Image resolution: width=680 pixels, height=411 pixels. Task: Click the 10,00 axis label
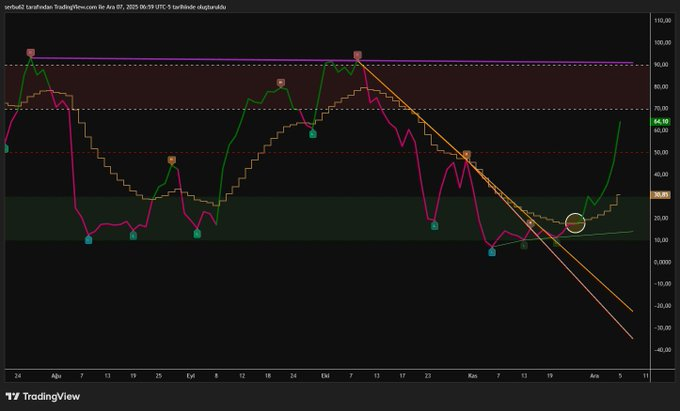[662, 240]
